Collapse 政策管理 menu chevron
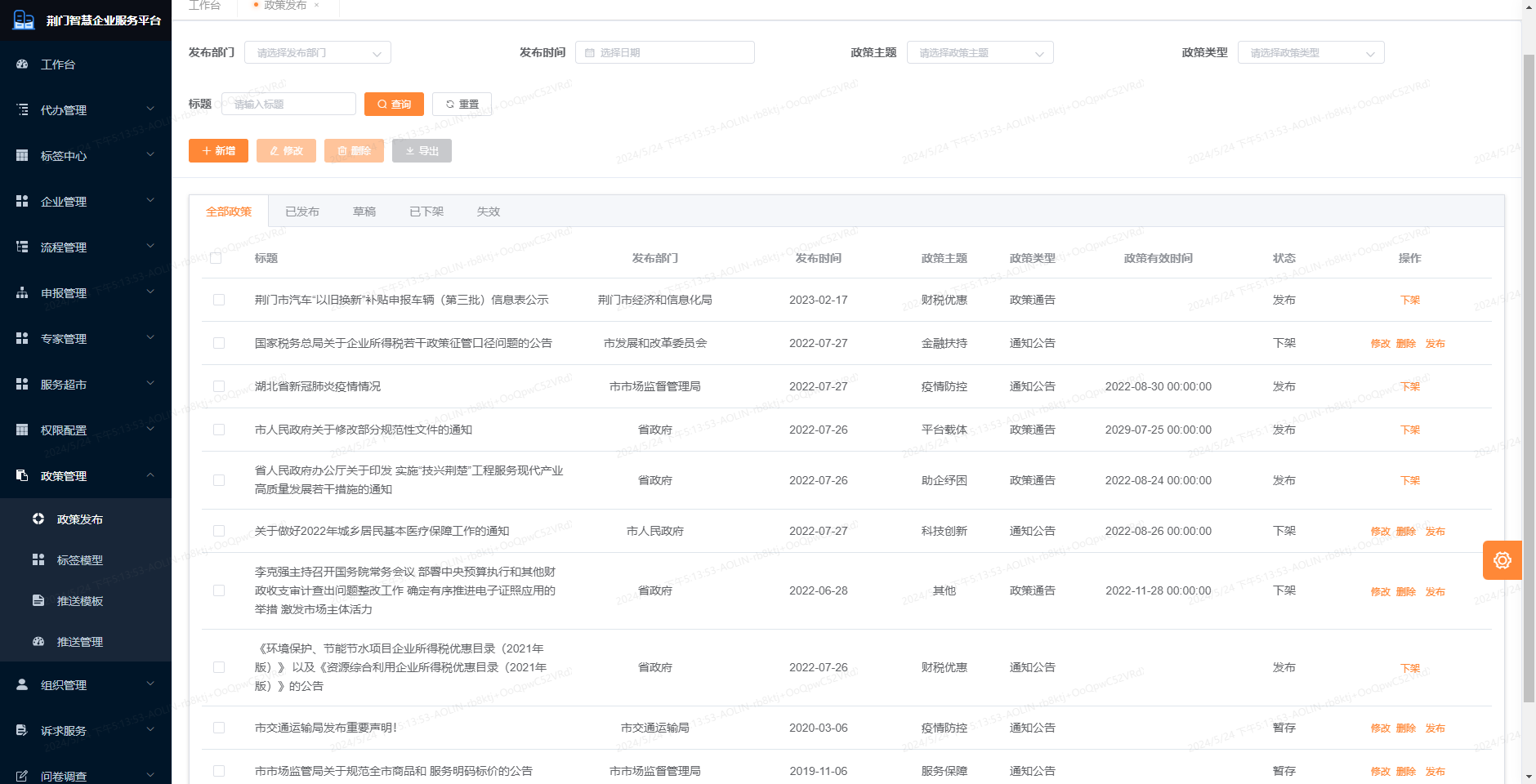The image size is (1536, 784). click(150, 474)
